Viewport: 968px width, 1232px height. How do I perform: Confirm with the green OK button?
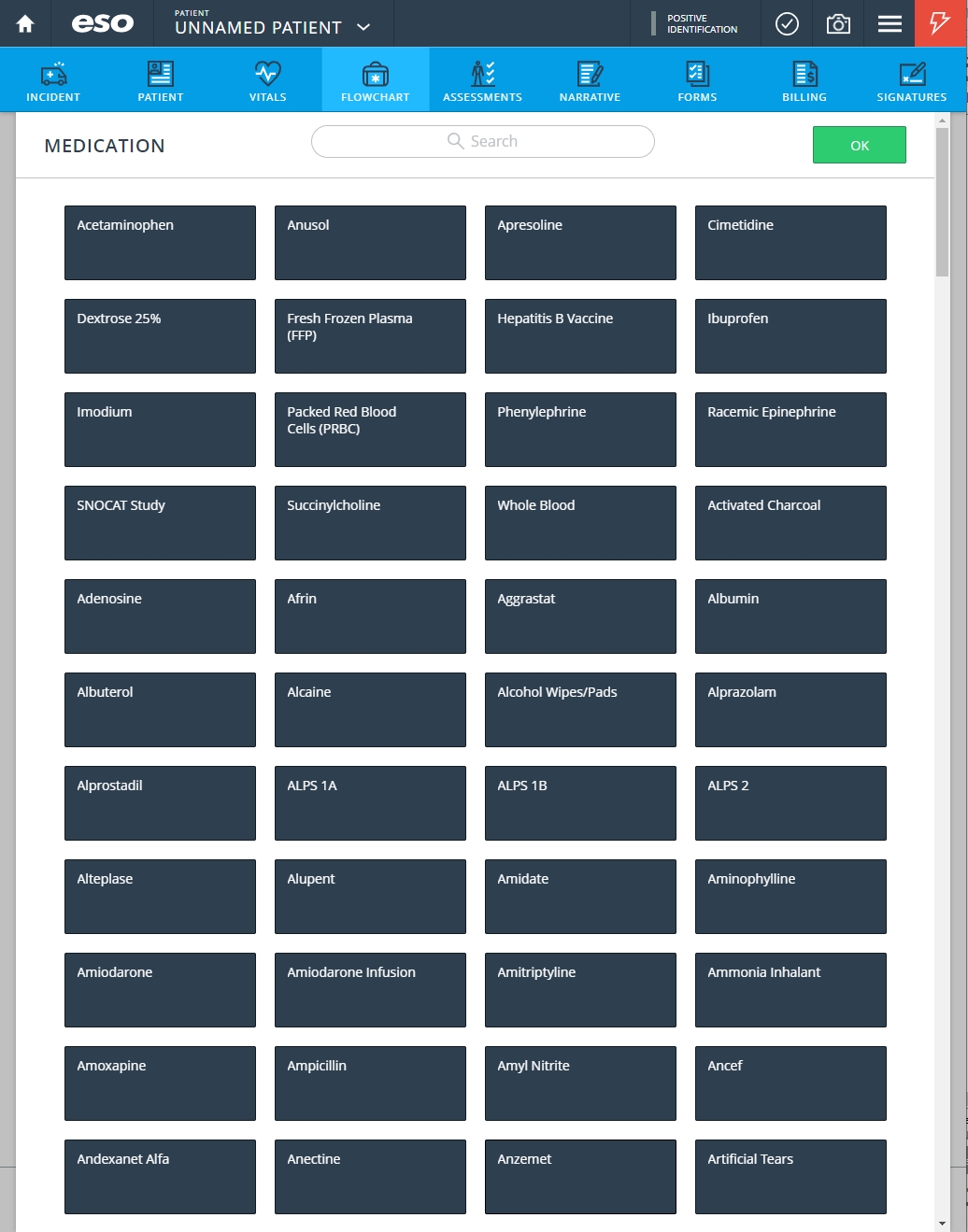click(x=860, y=146)
